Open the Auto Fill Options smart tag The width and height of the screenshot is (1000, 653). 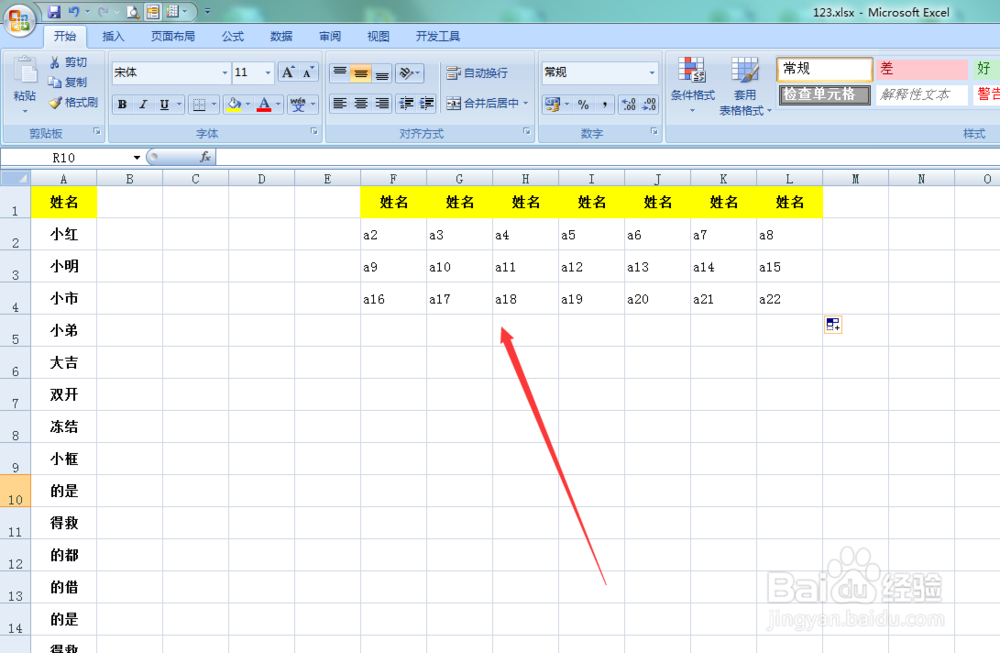point(833,325)
